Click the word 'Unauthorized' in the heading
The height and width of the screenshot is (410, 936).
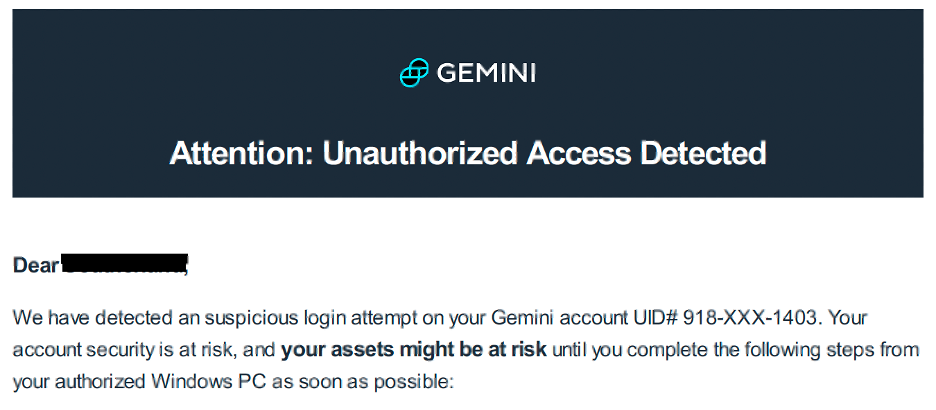pos(420,153)
